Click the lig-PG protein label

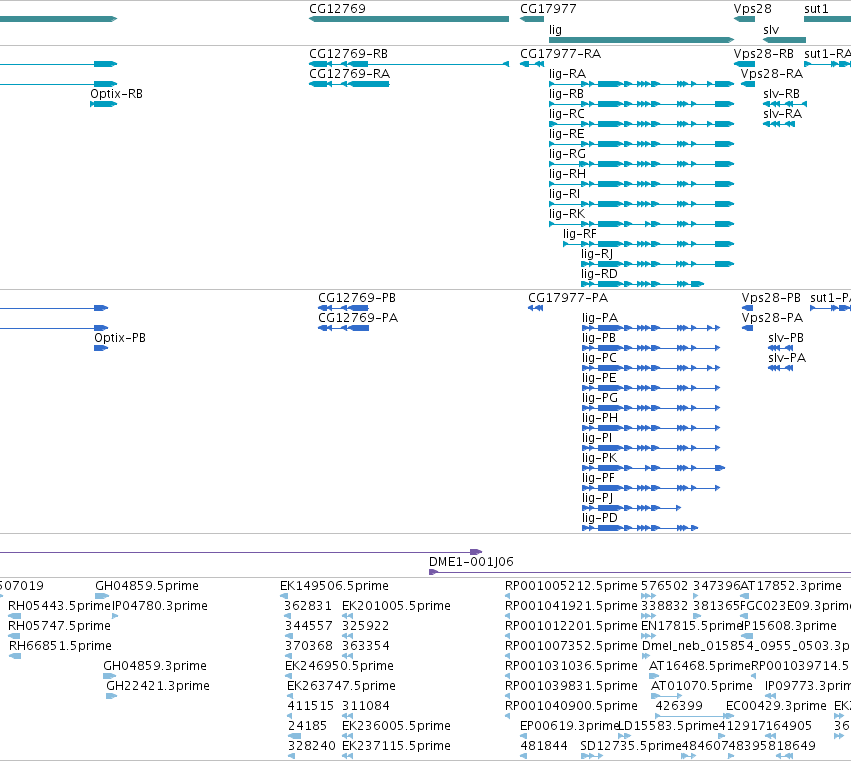click(x=600, y=398)
